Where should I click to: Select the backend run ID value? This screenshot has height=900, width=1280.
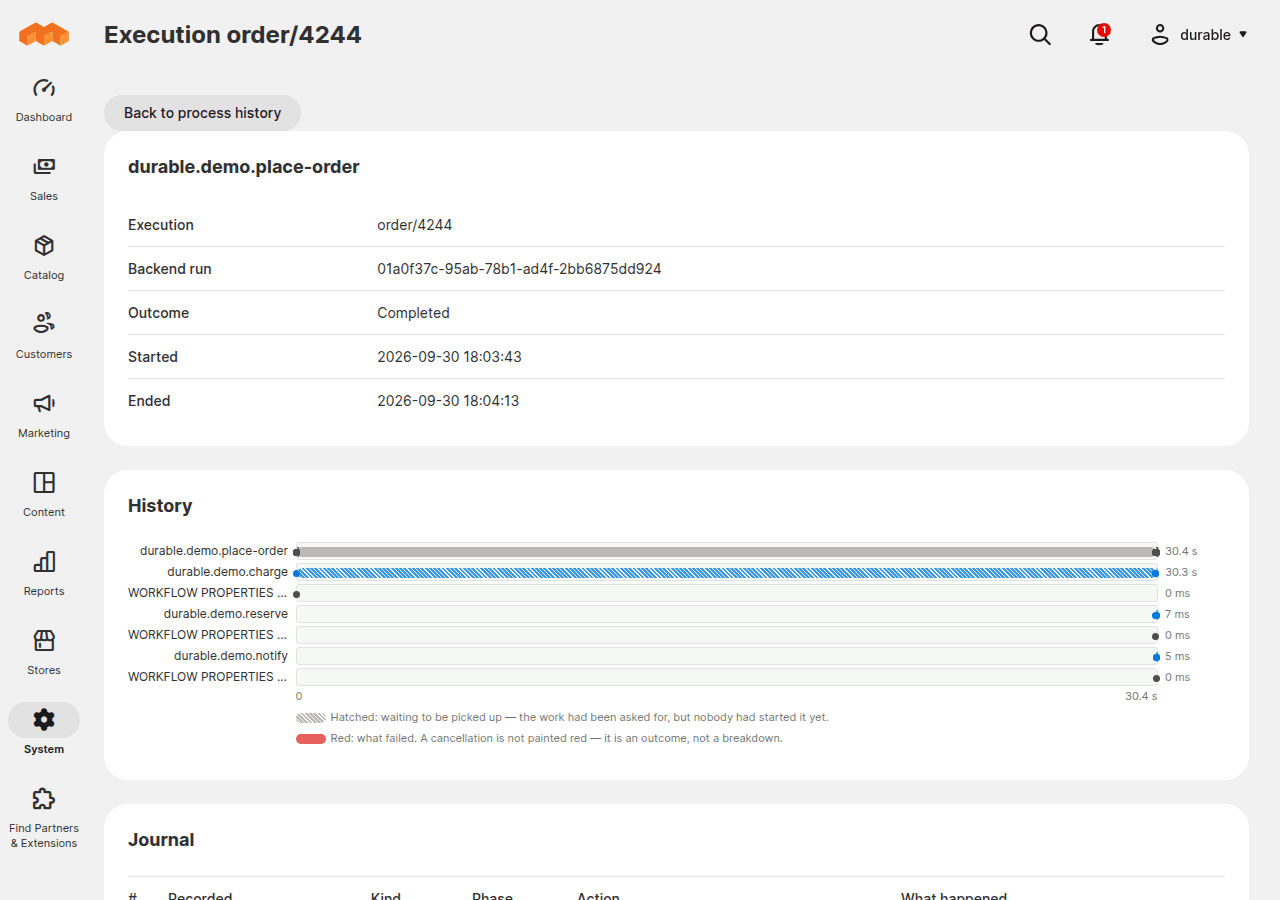519,269
